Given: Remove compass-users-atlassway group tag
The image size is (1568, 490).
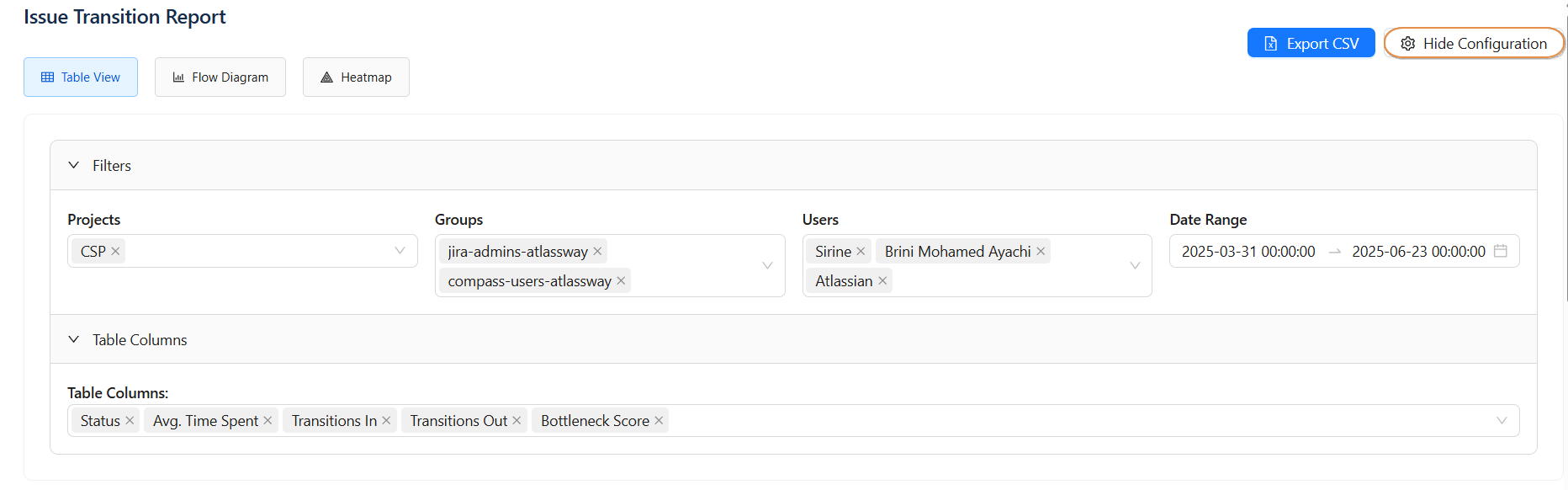Looking at the screenshot, I should click(621, 281).
